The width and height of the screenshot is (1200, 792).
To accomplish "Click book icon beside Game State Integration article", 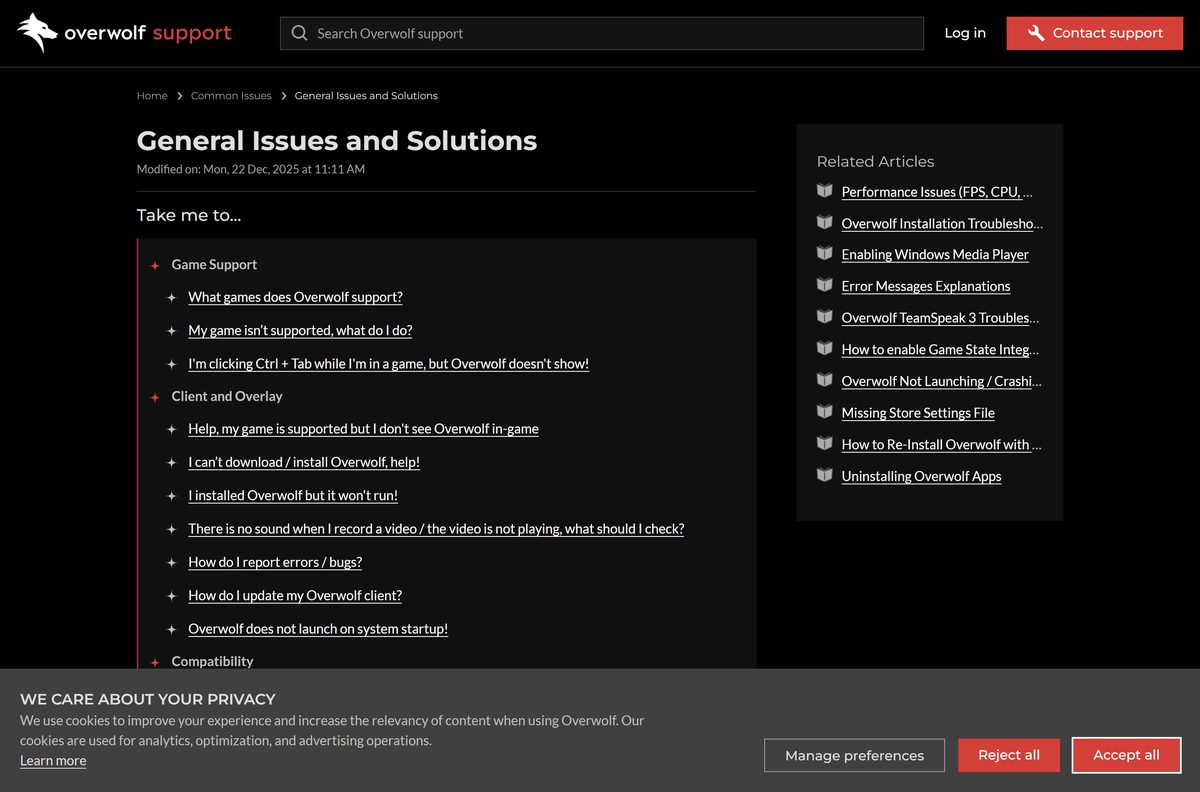I will tap(824, 348).
